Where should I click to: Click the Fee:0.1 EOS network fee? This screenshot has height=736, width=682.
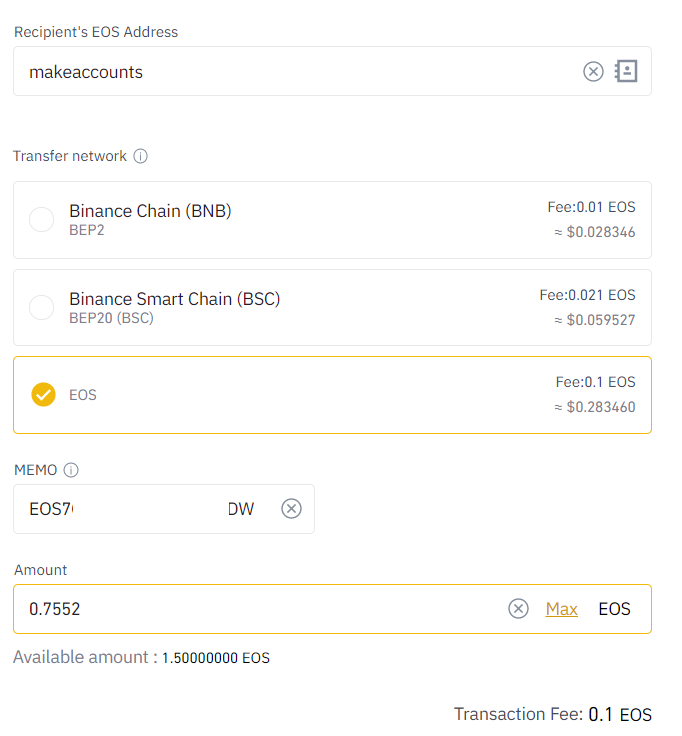coord(595,382)
